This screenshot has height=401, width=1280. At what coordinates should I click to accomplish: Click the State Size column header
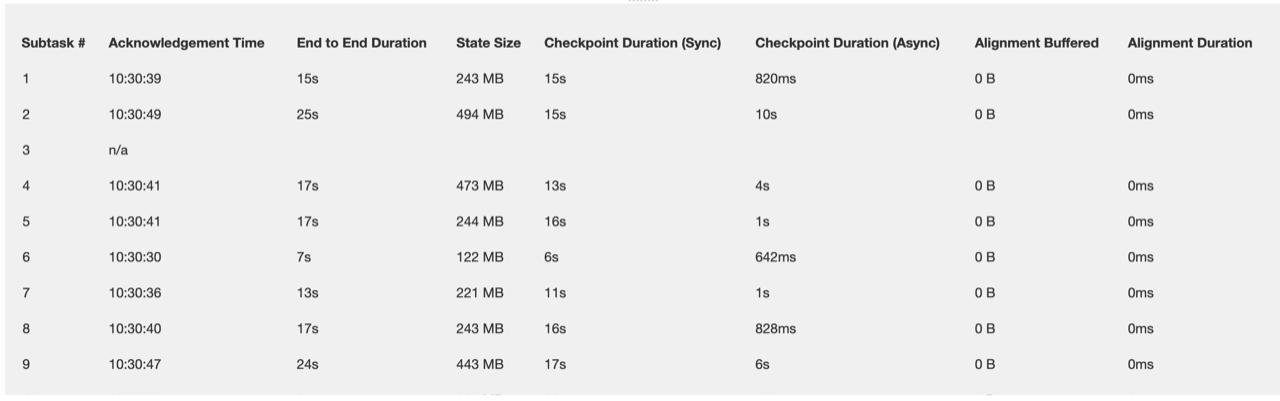488,43
